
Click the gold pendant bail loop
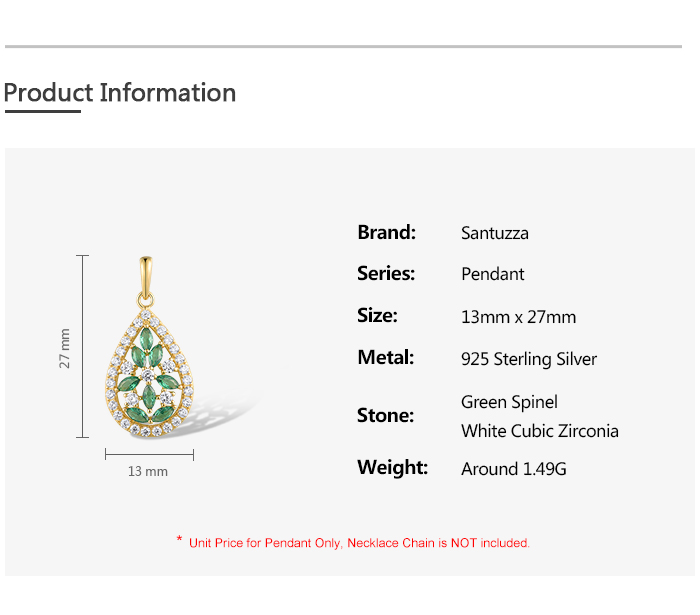[x=146, y=279]
